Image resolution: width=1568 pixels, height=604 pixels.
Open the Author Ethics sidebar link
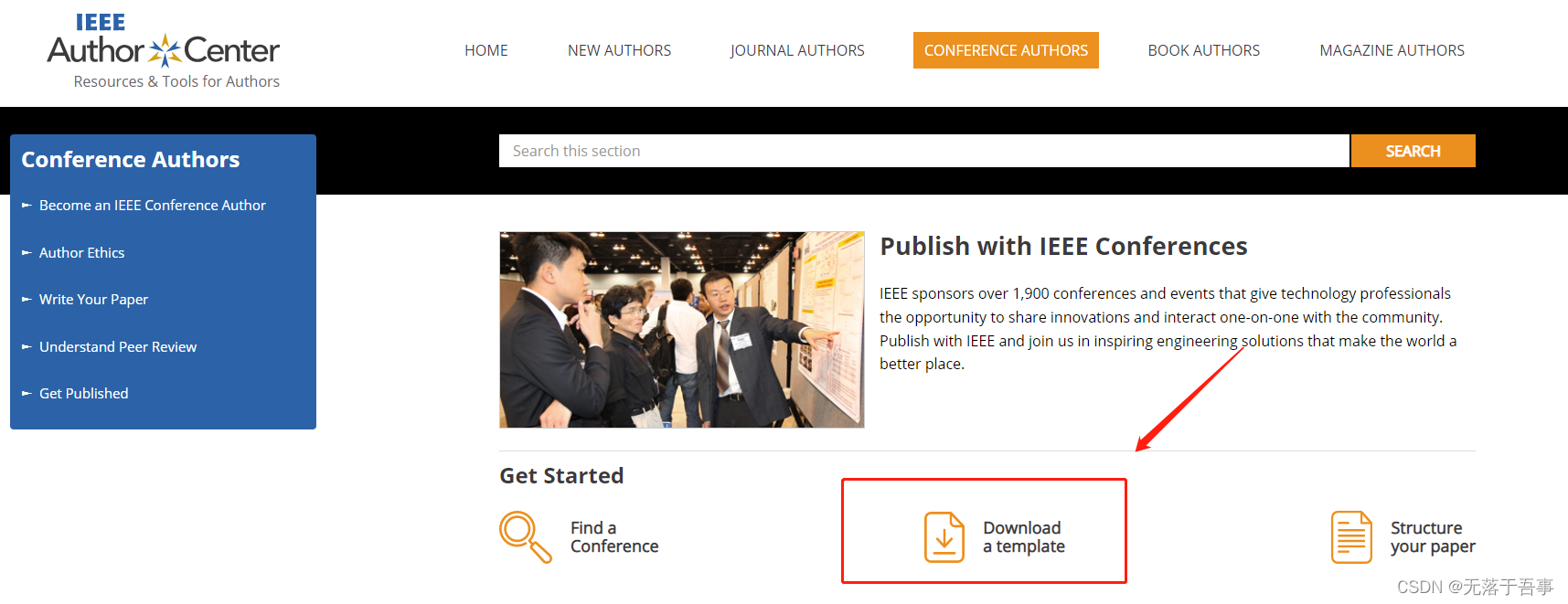(x=81, y=253)
